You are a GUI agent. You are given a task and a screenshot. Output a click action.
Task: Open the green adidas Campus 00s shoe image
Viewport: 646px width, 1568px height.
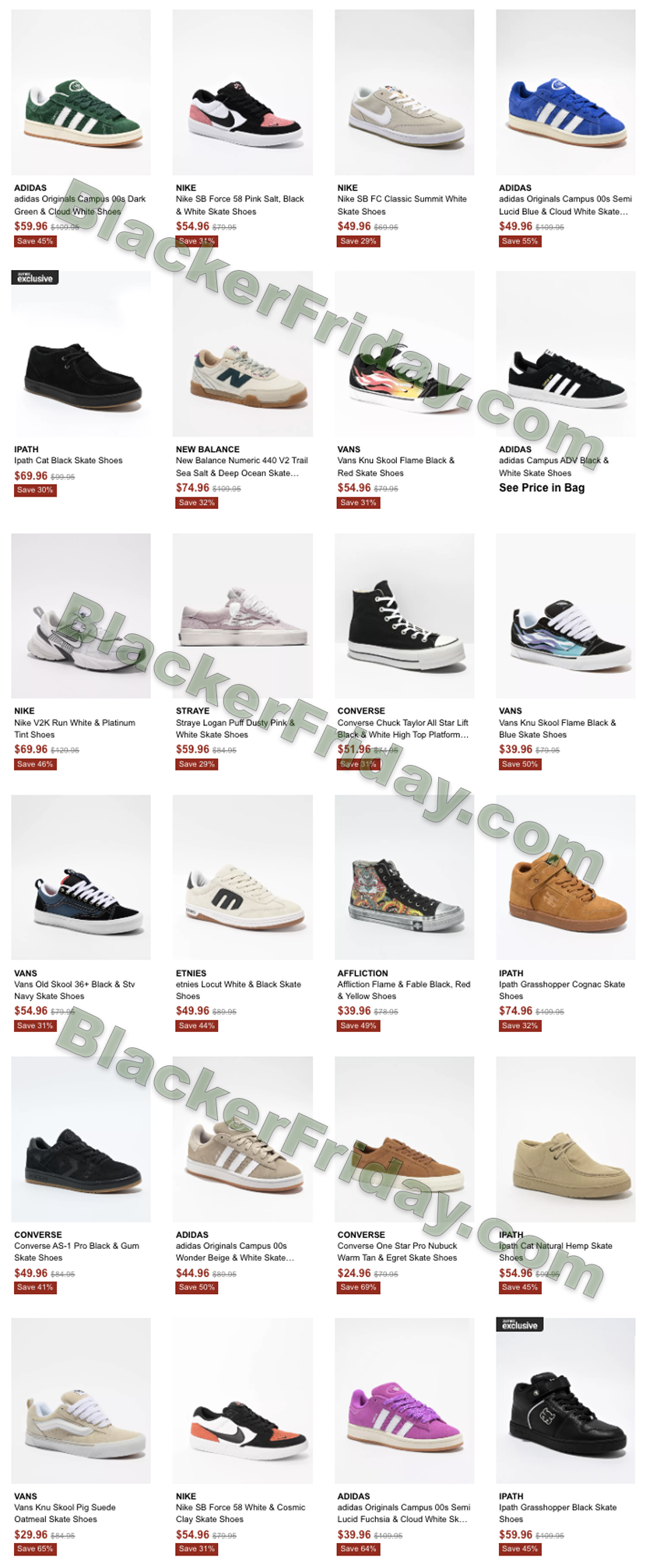point(81,92)
